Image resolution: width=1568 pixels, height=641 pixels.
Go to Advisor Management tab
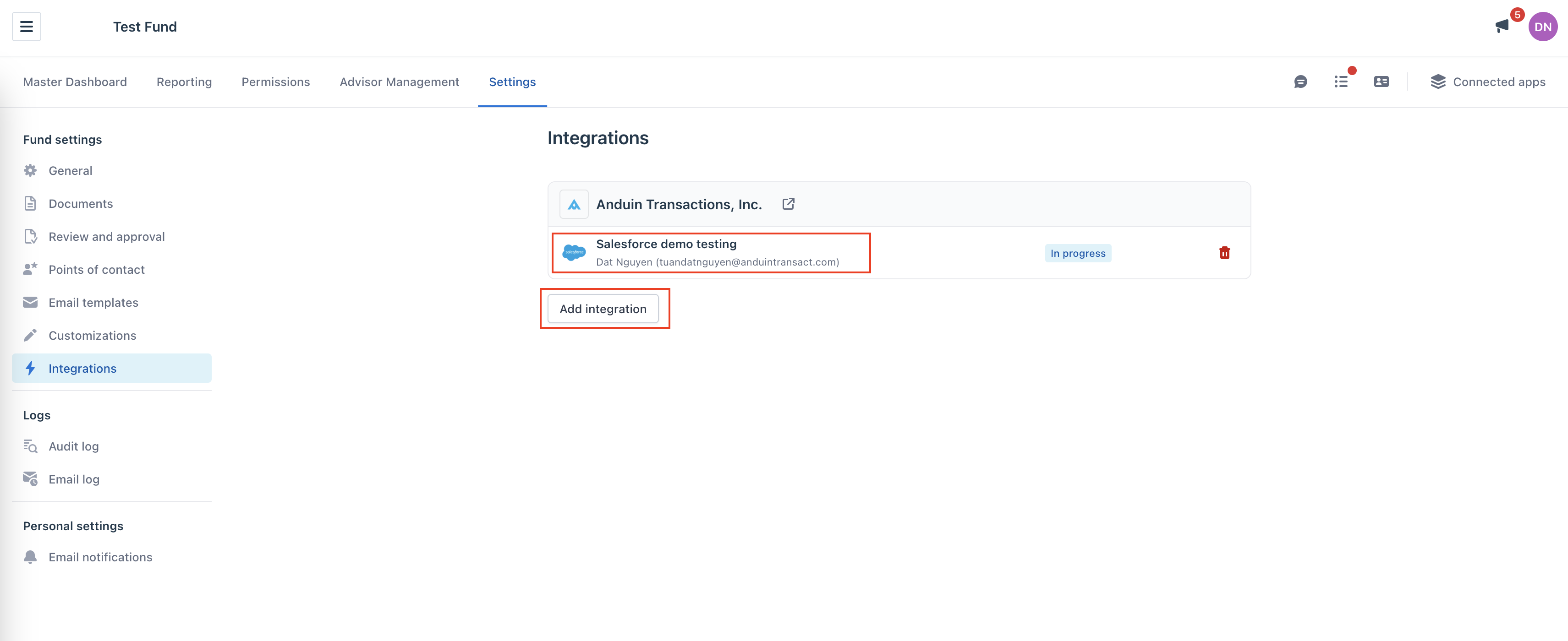point(399,82)
